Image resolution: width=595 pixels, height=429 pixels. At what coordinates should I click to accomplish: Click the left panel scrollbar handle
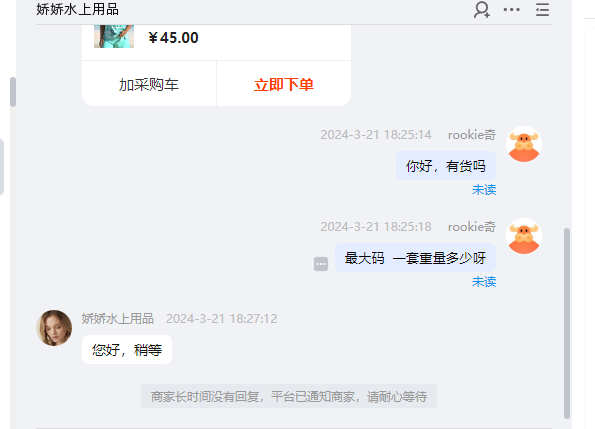pos(13,92)
